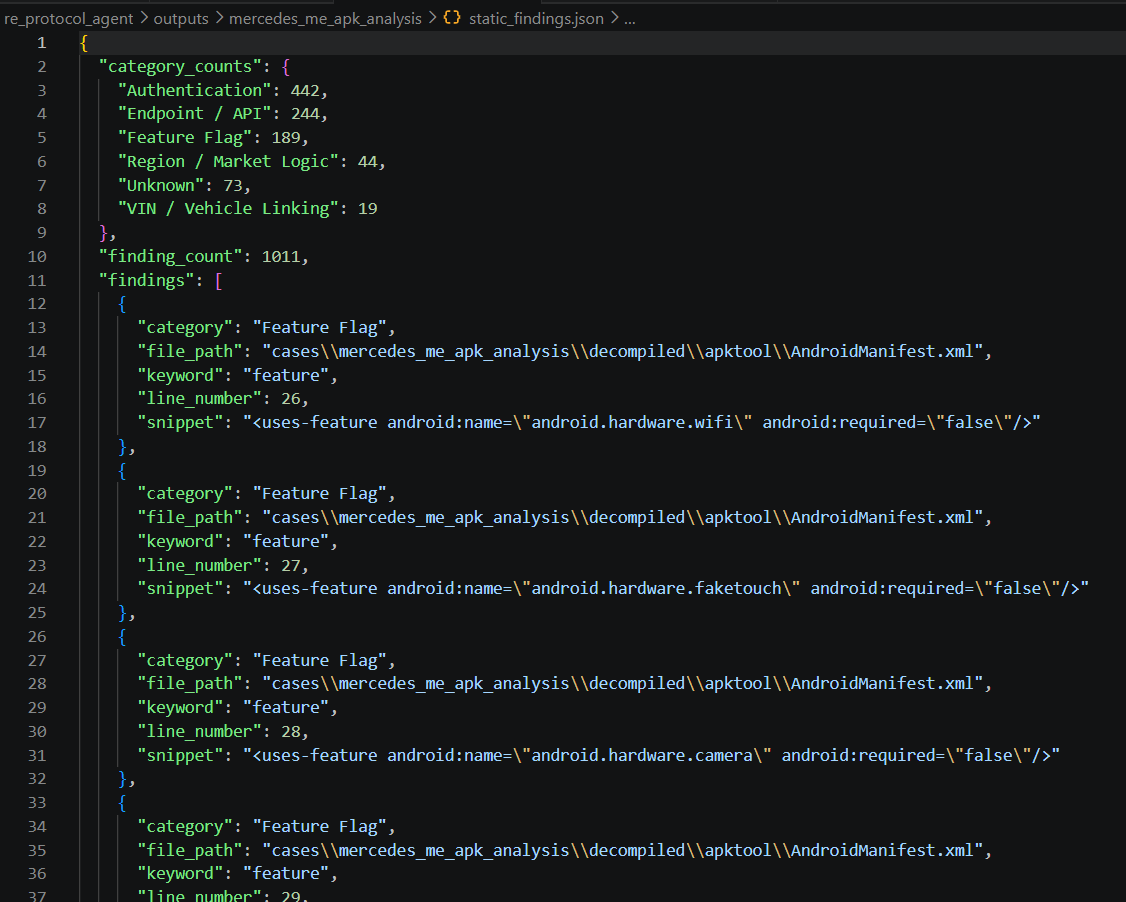Click the file_path string on line 35
The width and height of the screenshot is (1126, 902).
tap(623, 850)
